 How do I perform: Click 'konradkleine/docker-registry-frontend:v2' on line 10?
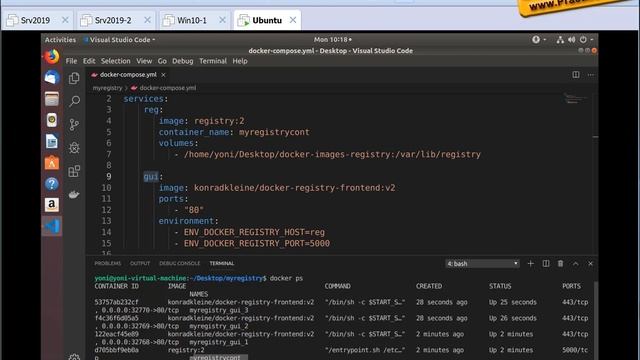pos(294,188)
